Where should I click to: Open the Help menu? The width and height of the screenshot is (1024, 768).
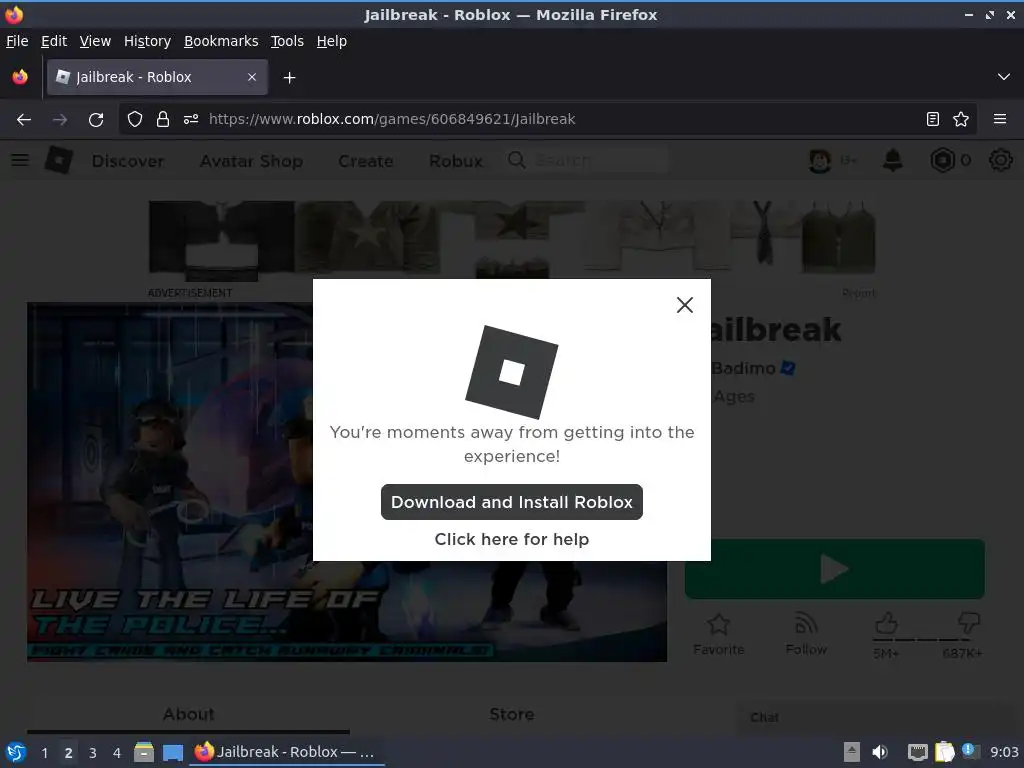click(x=332, y=41)
